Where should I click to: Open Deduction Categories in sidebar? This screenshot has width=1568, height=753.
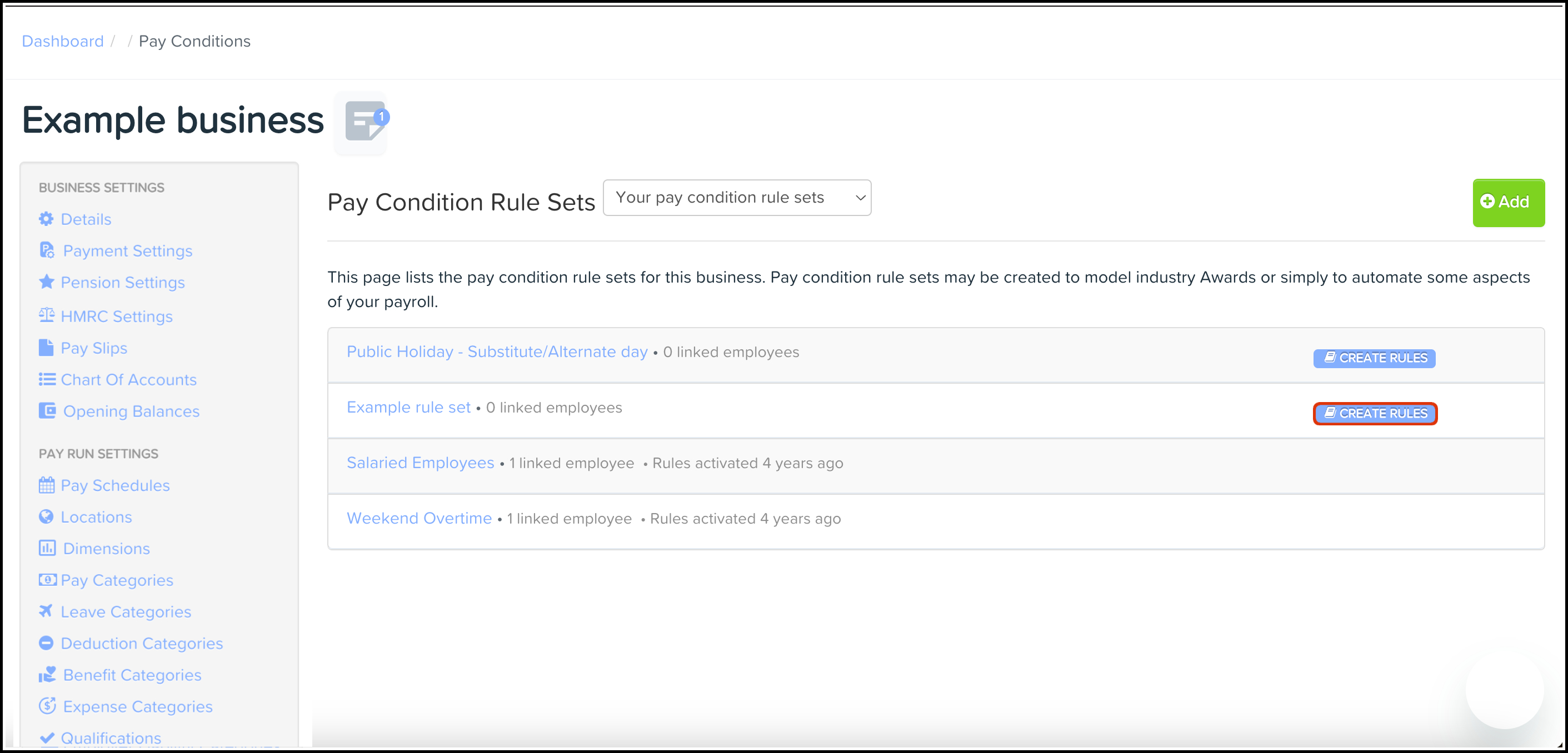141,644
